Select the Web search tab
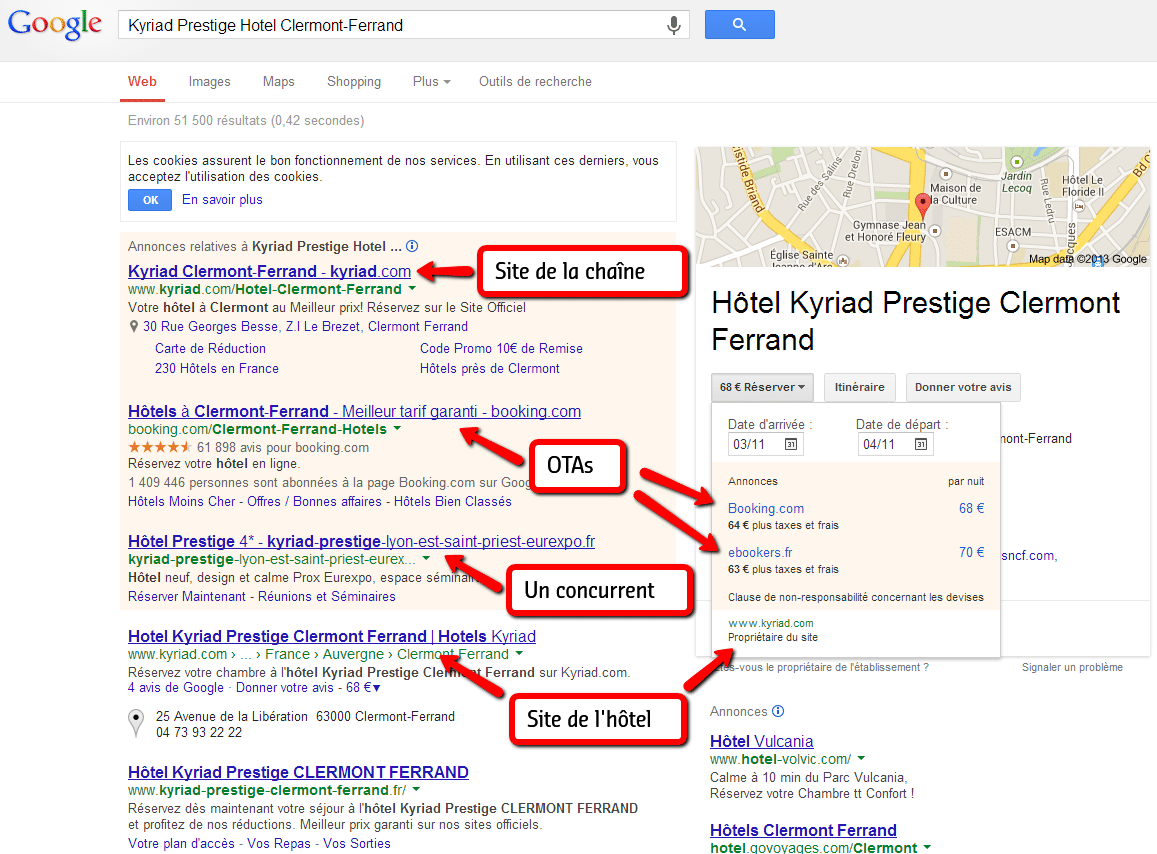This screenshot has width=1157, height=854. [x=142, y=82]
